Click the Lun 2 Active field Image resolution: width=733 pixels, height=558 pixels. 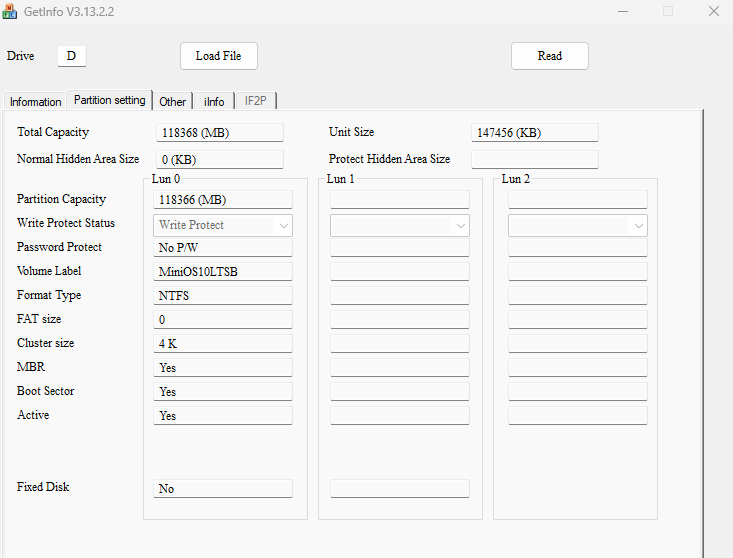click(x=578, y=415)
